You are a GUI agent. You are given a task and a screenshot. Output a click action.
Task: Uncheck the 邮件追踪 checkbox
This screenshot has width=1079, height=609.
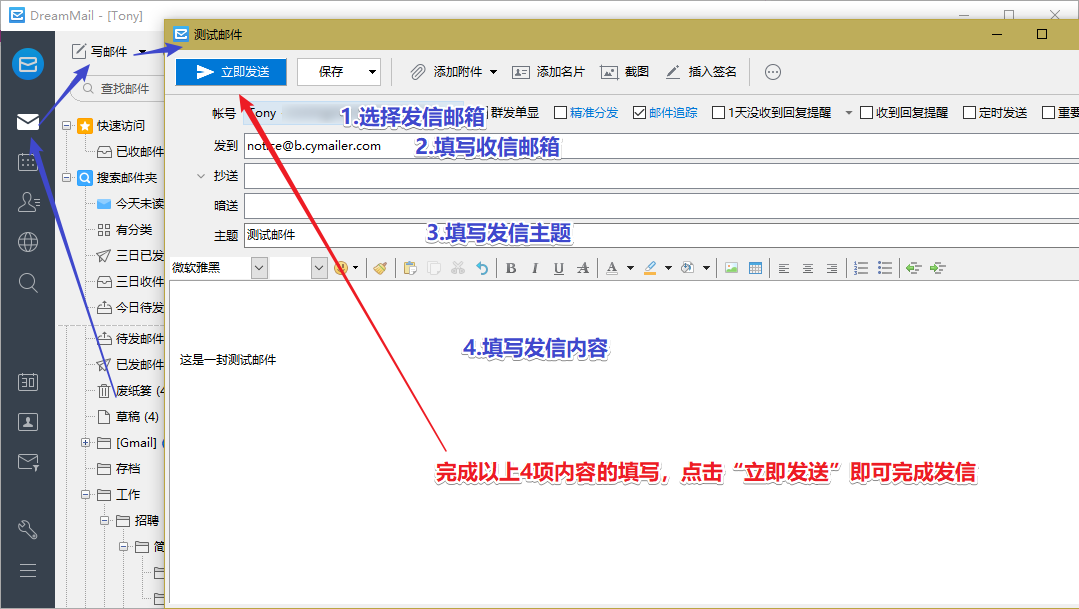pyautogui.click(x=639, y=112)
